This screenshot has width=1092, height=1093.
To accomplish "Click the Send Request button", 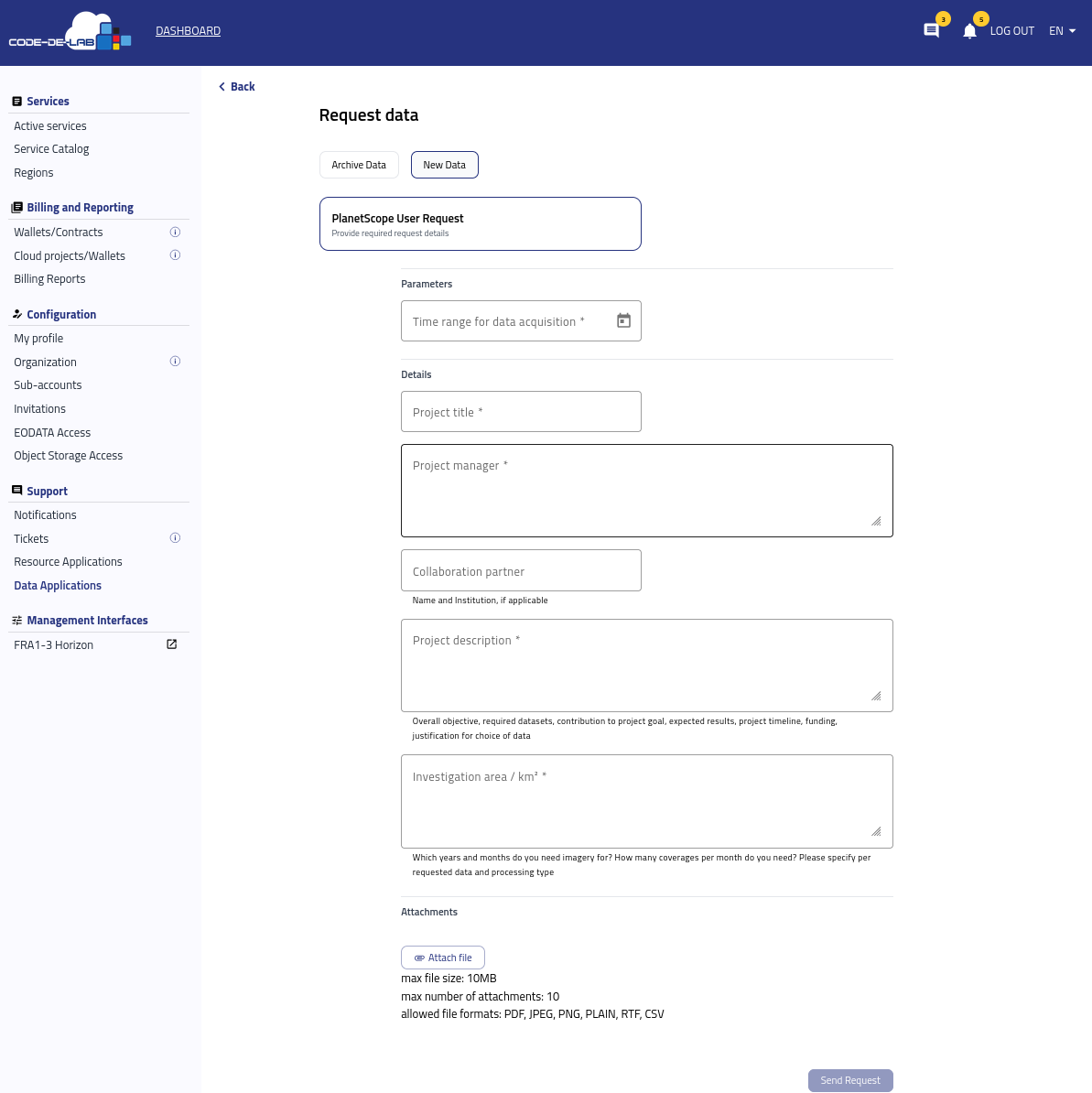I will [850, 1080].
